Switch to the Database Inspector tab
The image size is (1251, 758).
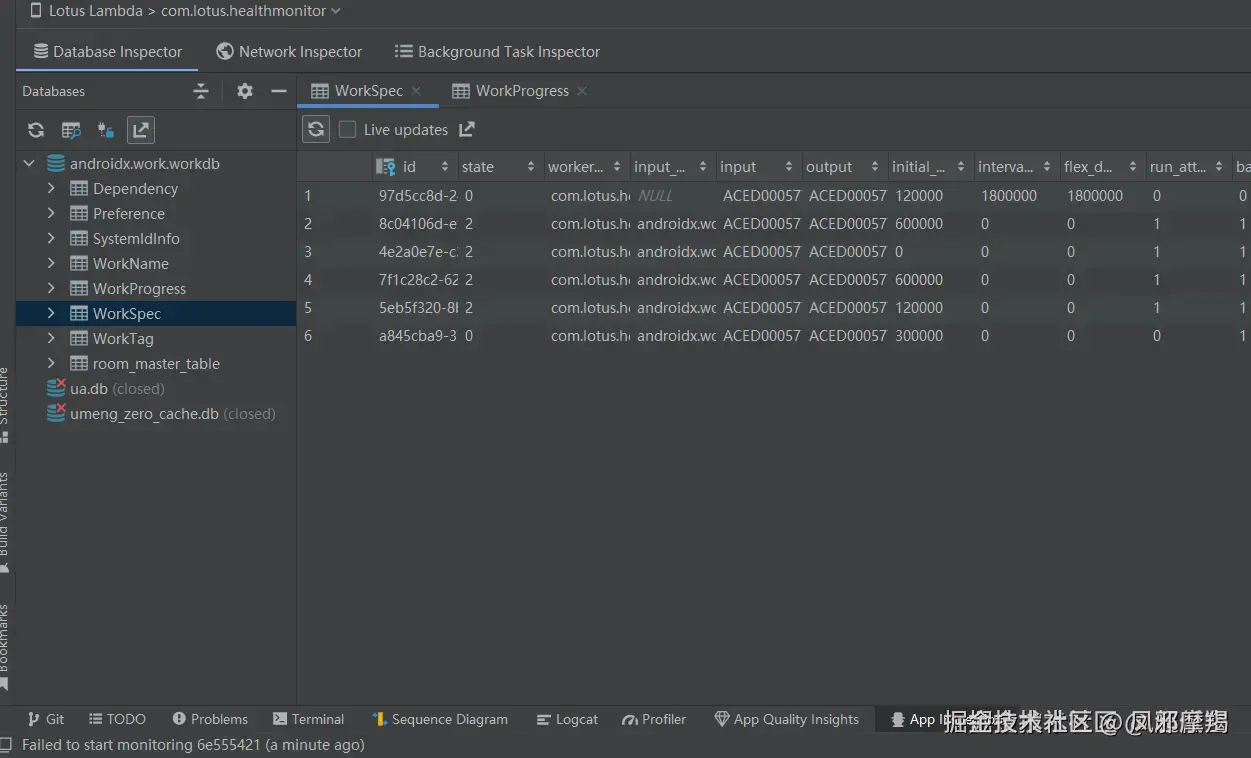(107, 52)
